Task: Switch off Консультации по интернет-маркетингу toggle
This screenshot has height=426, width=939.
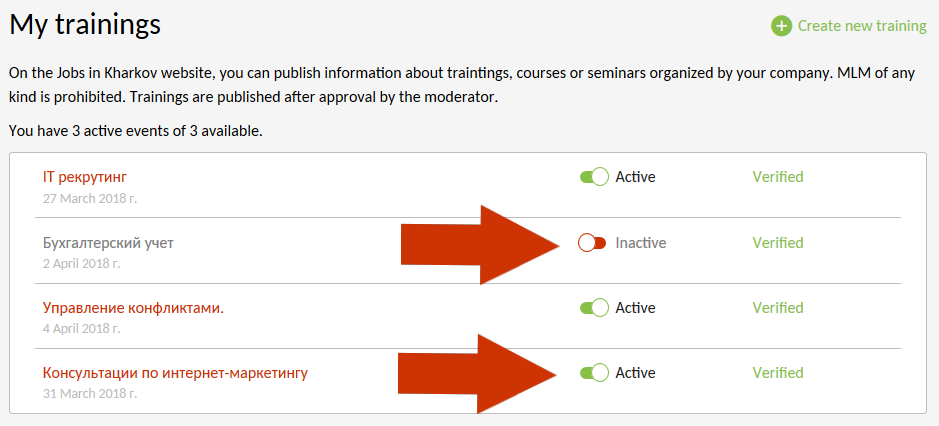Action: tap(594, 373)
